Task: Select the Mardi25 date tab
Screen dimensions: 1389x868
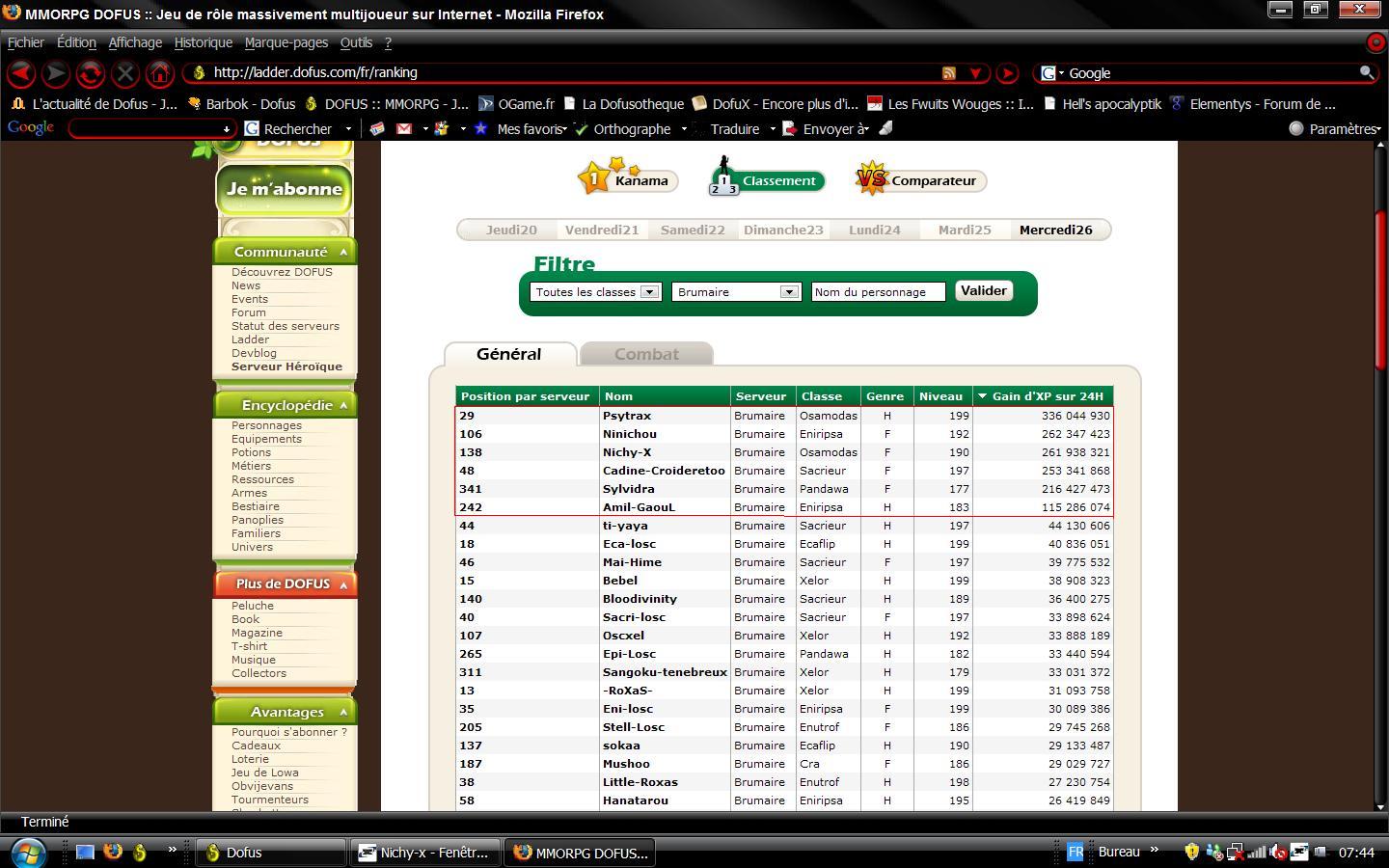Action: pos(965,230)
